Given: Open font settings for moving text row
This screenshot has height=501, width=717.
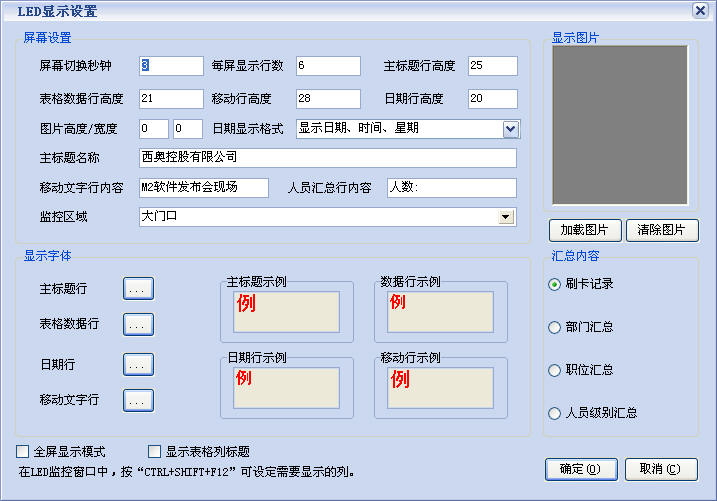Looking at the screenshot, I should tap(138, 400).
